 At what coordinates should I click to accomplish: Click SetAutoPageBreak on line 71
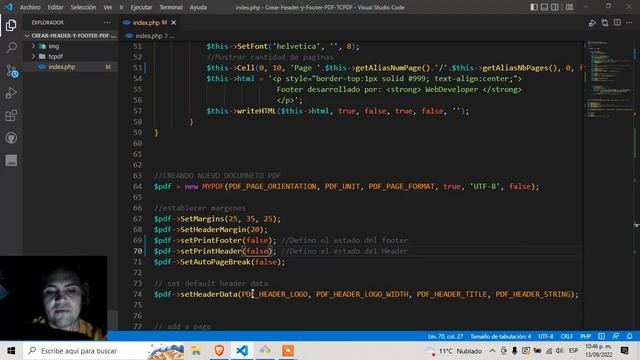click(215, 262)
